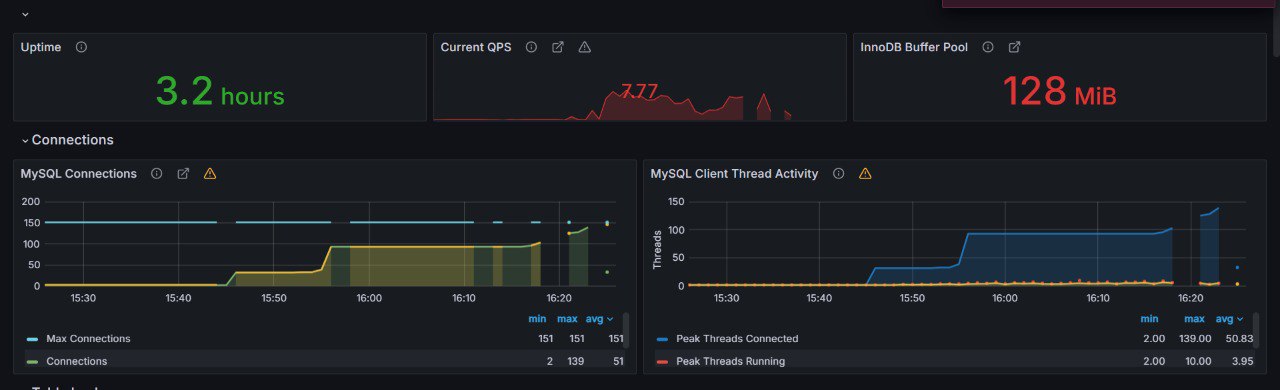The image size is (1280, 390).
Task: Toggle the Peak Threads Running legend series
Action: click(730, 361)
